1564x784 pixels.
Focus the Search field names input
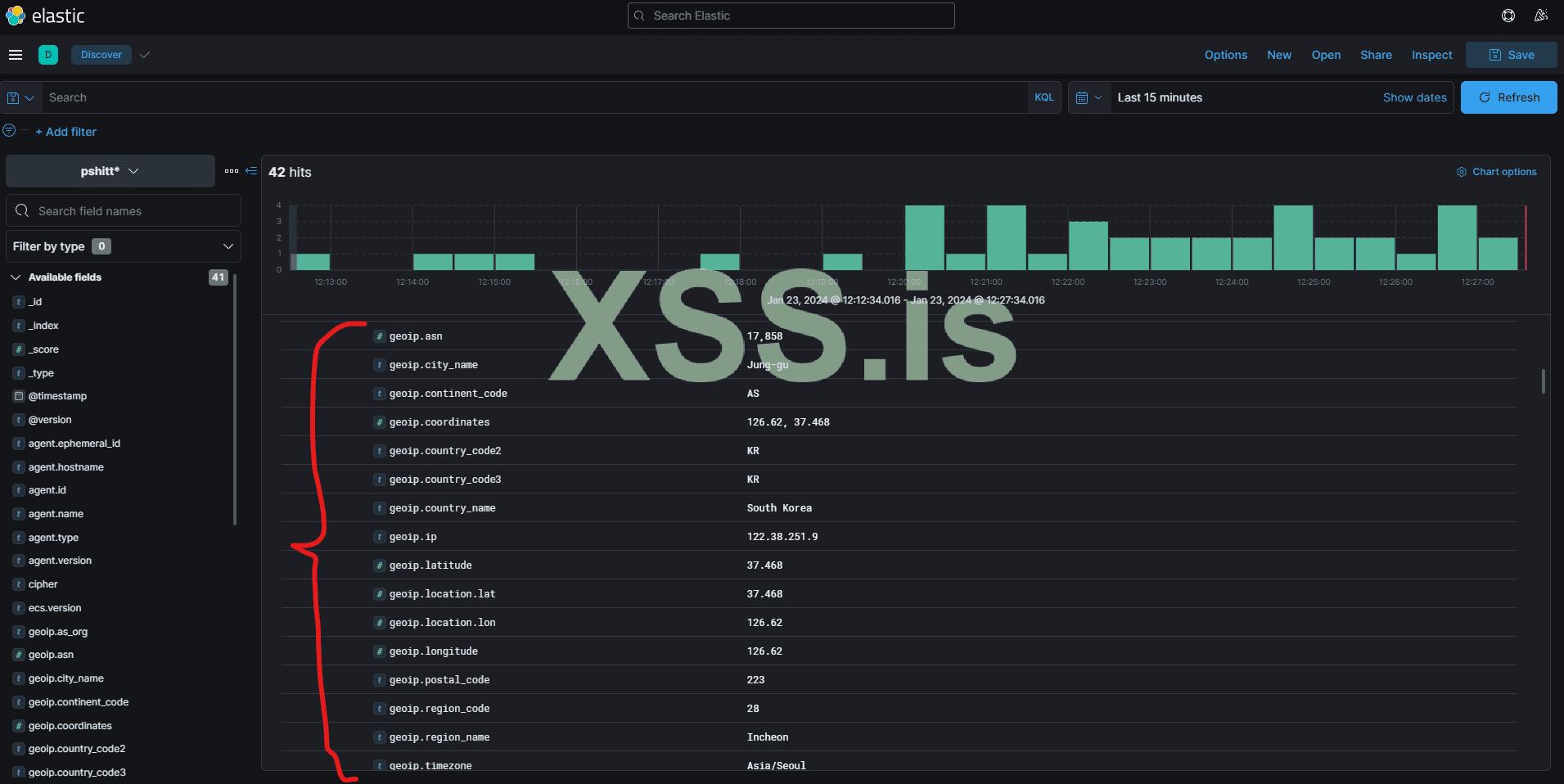point(131,211)
